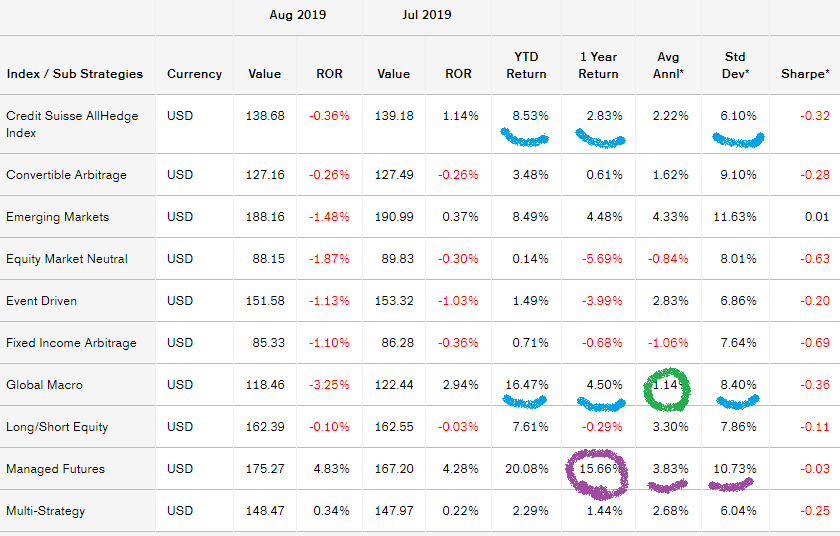Viewport: 840px width, 536px height.
Task: Click the 4.33% Avg Annl cell
Action: [671, 217]
